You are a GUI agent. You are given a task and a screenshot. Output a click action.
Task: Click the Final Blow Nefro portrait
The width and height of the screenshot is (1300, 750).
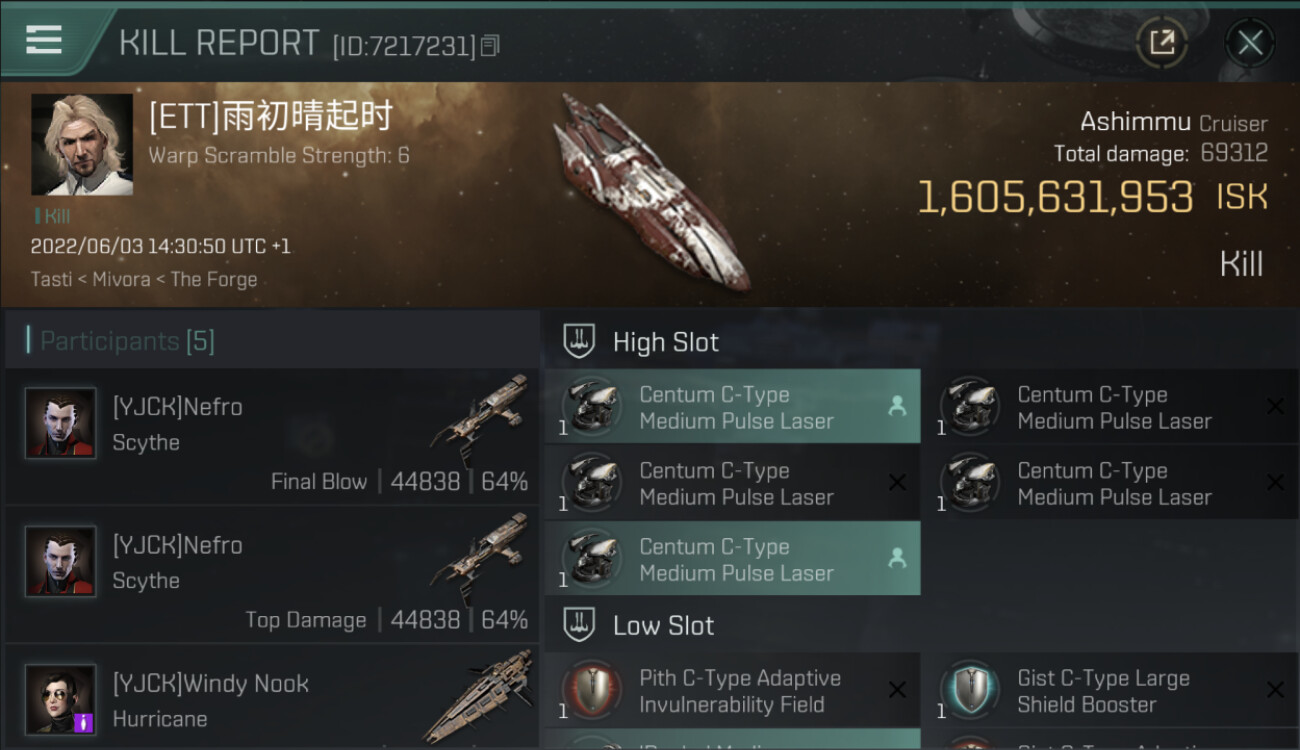coord(61,423)
